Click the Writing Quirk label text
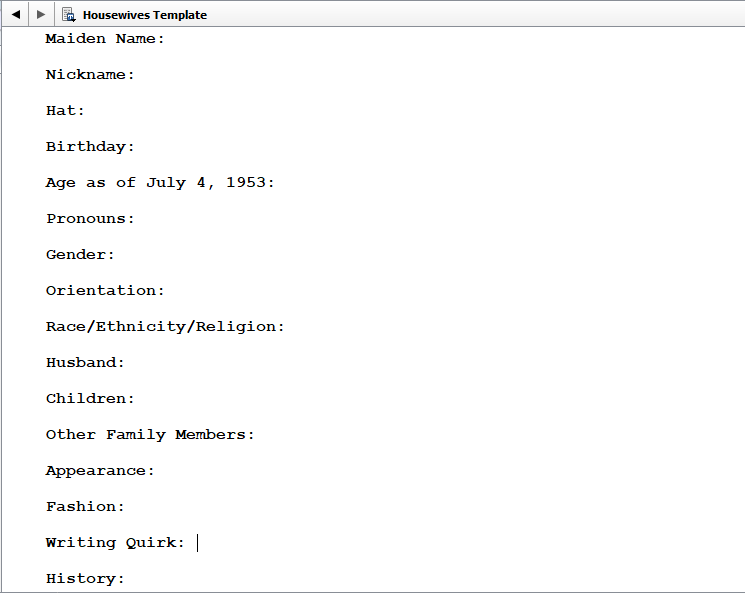Image resolution: width=745 pixels, height=593 pixels. [115, 543]
